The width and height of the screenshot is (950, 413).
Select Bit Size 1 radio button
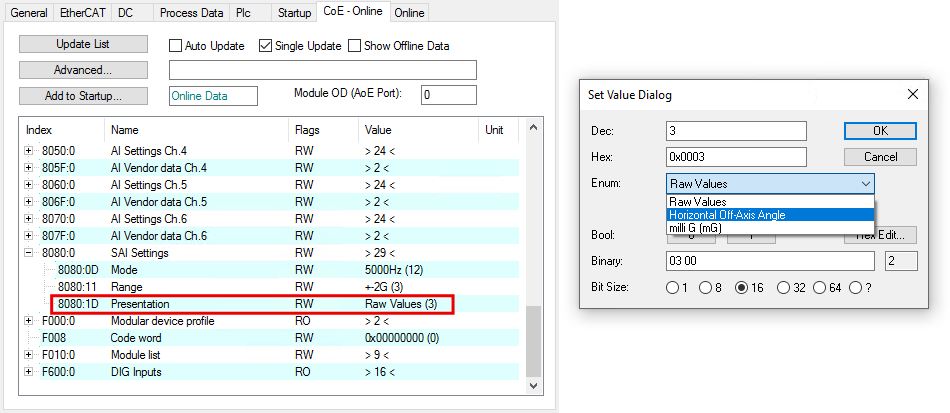(673, 288)
